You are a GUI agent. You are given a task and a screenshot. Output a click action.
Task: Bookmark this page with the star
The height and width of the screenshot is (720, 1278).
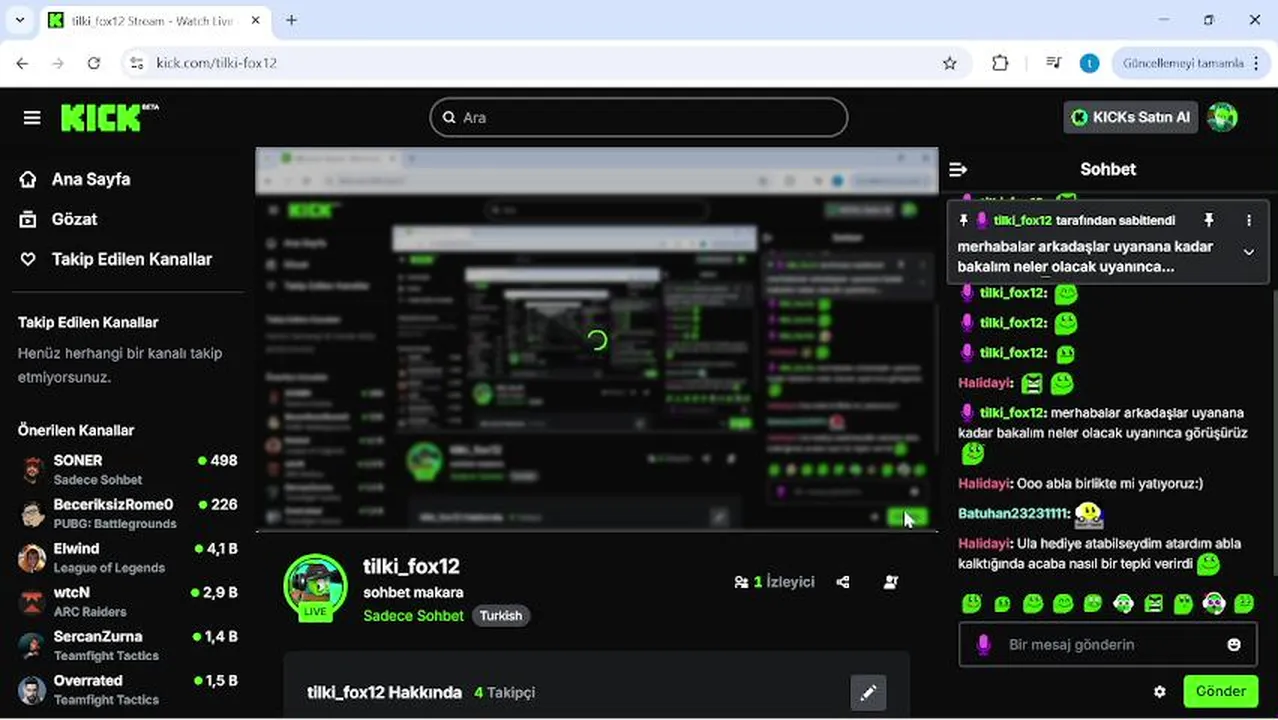tap(950, 63)
